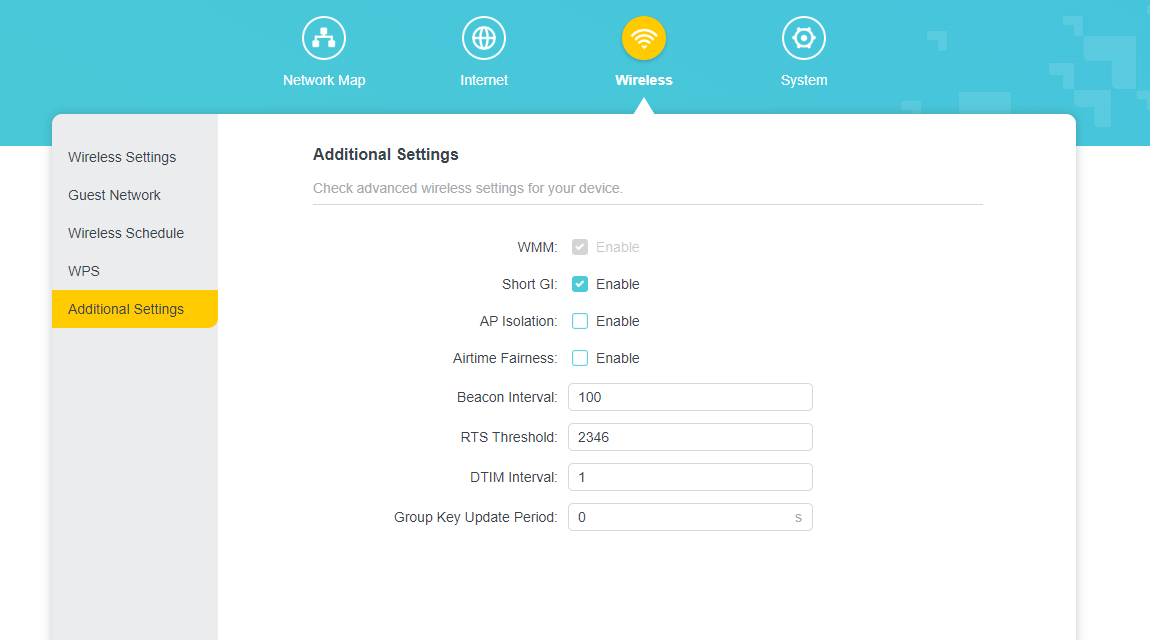
Task: Click the Group Key Update Period field
Action: (x=680, y=517)
